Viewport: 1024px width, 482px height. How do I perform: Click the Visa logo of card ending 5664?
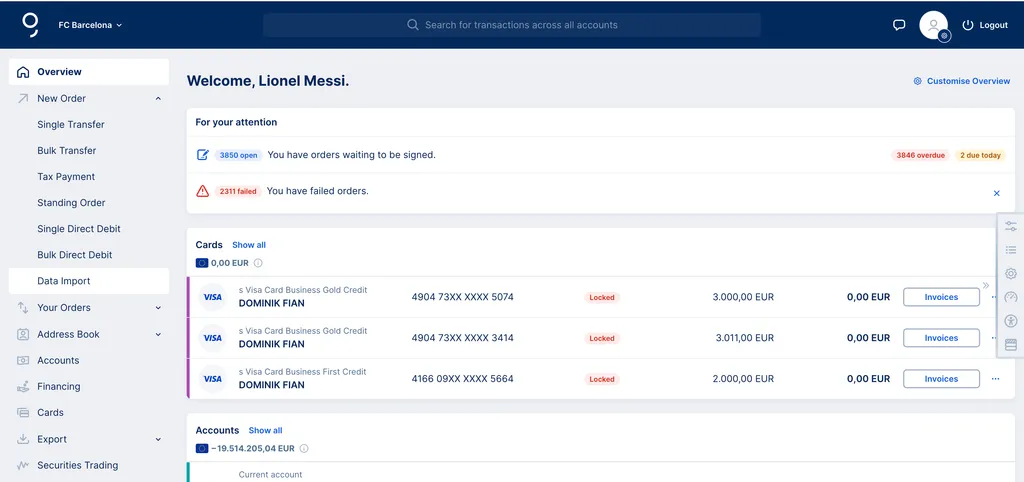coord(212,379)
